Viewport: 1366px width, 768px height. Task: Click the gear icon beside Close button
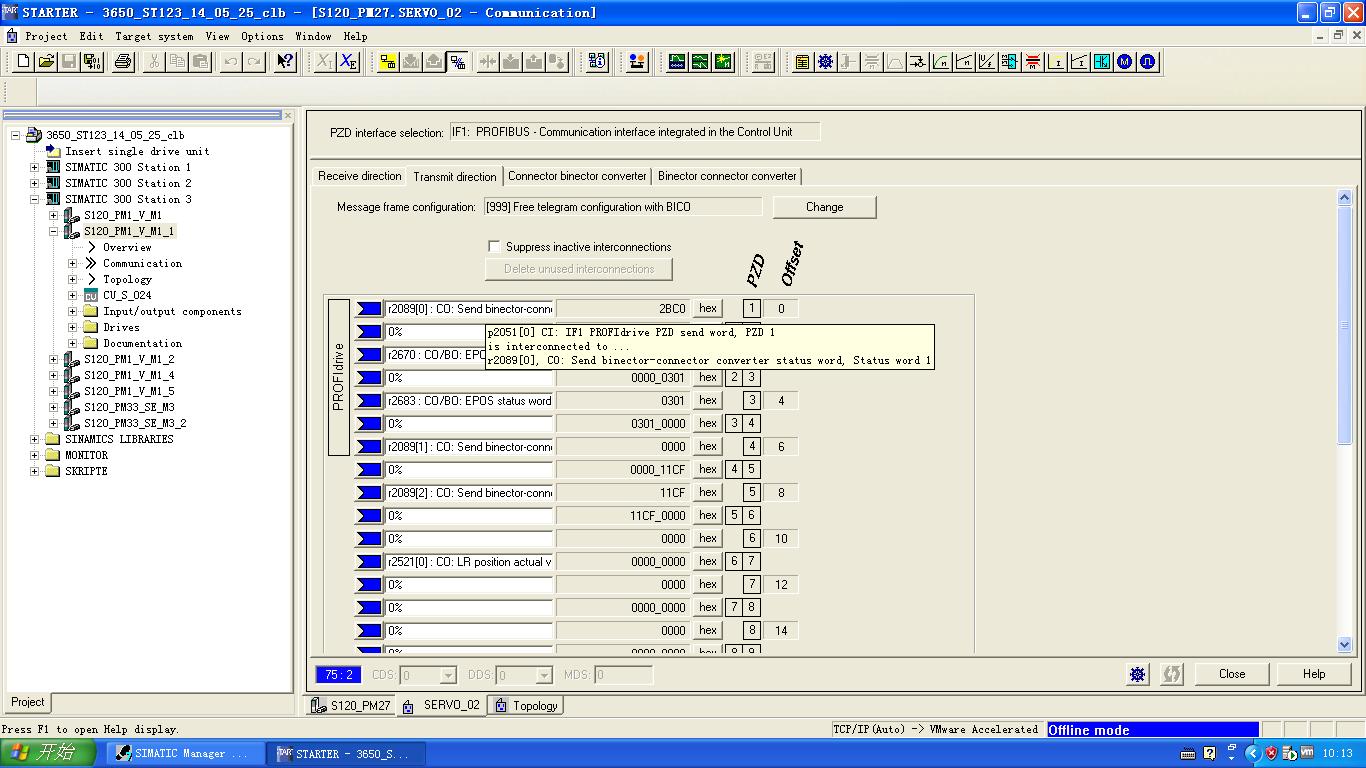[1137, 674]
